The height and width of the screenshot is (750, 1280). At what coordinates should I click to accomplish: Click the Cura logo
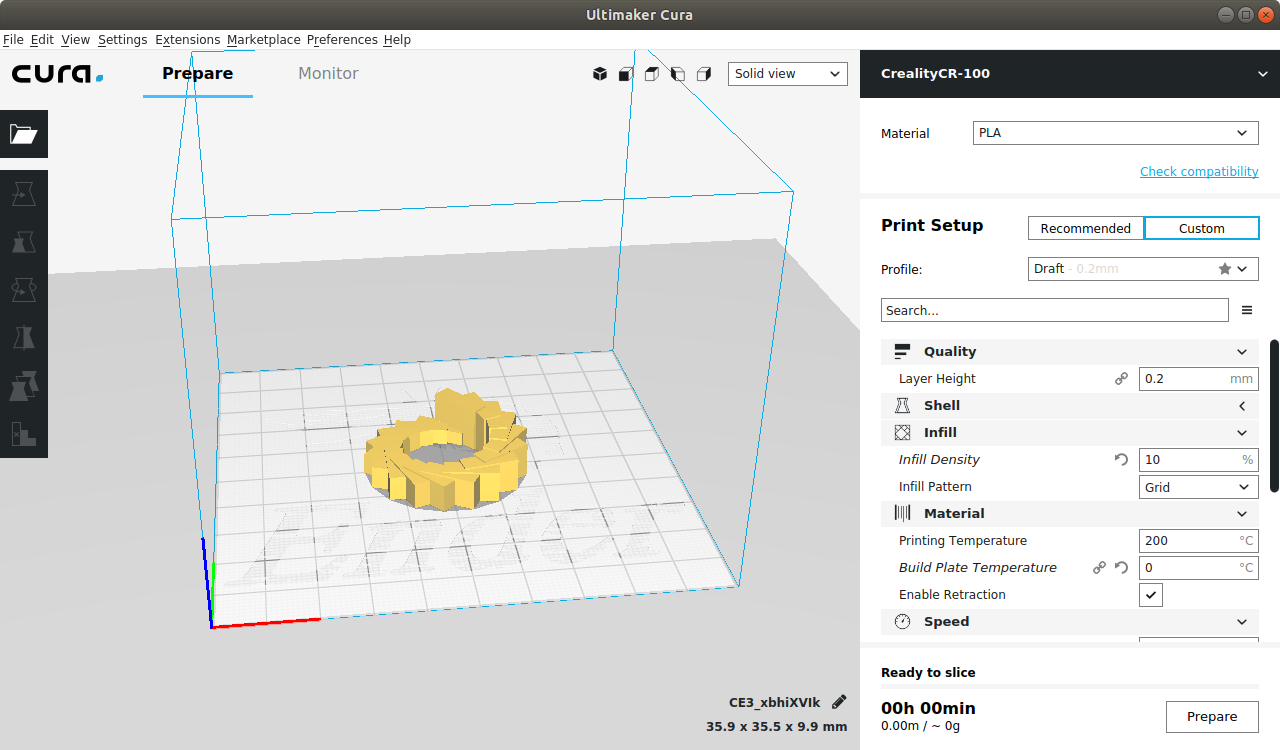tap(57, 74)
